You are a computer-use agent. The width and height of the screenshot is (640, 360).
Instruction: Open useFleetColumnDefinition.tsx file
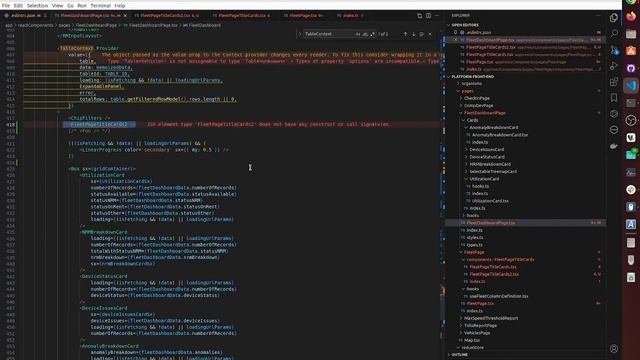pos(499,296)
